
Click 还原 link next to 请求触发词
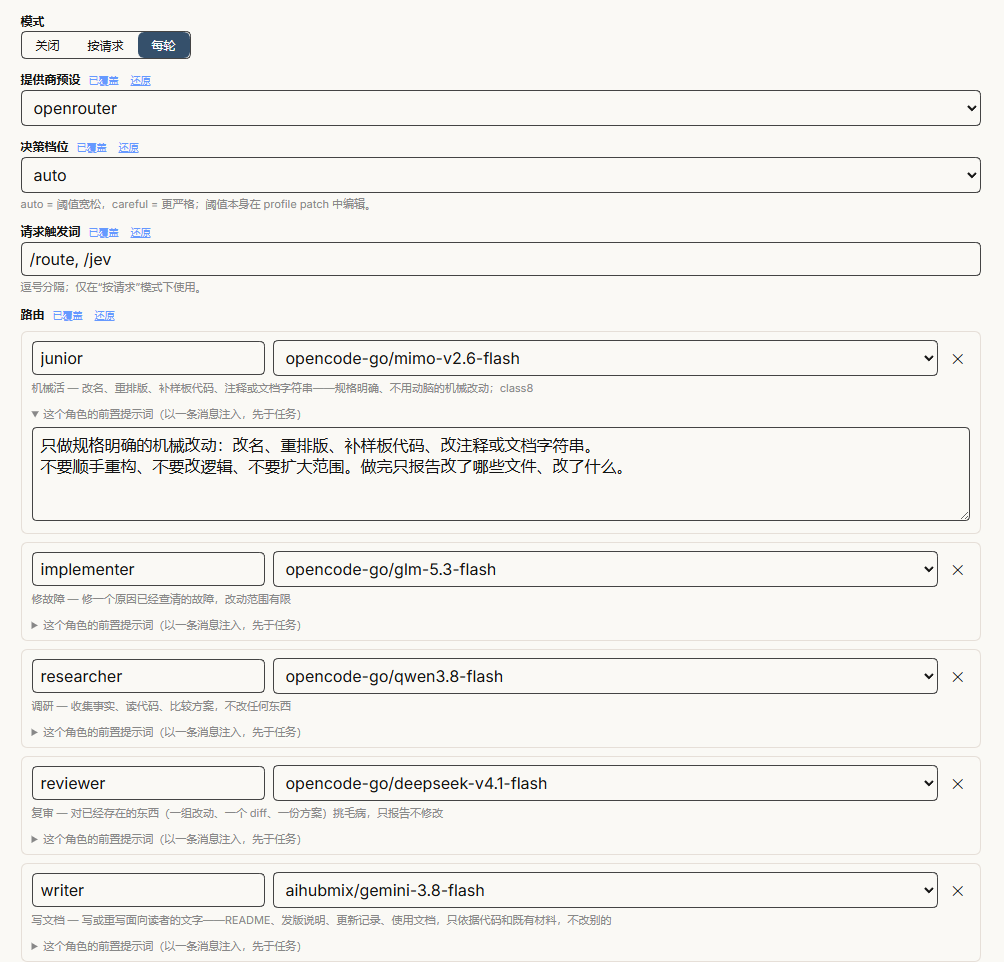[140, 232]
